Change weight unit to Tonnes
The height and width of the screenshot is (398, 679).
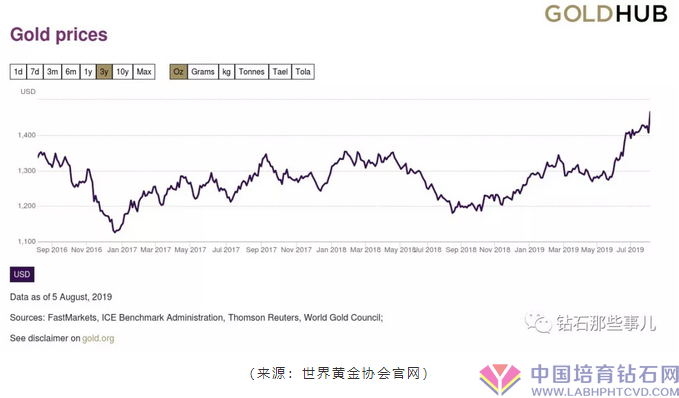pos(252,71)
